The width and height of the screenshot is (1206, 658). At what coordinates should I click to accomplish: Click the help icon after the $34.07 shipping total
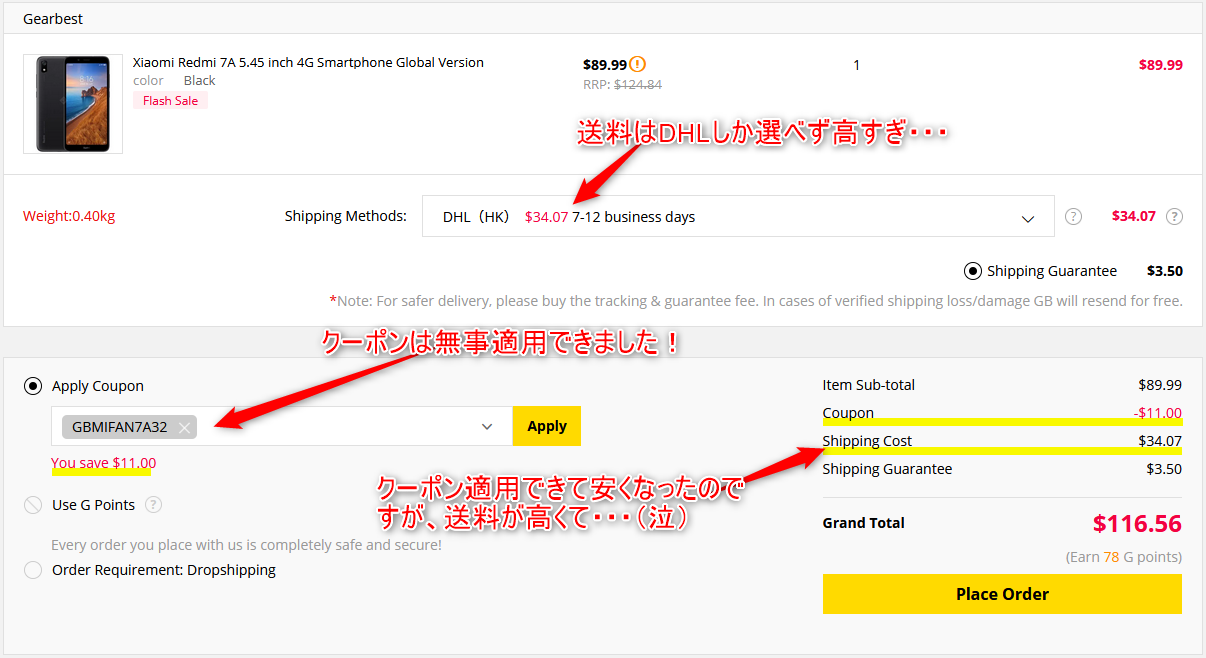coord(1175,216)
